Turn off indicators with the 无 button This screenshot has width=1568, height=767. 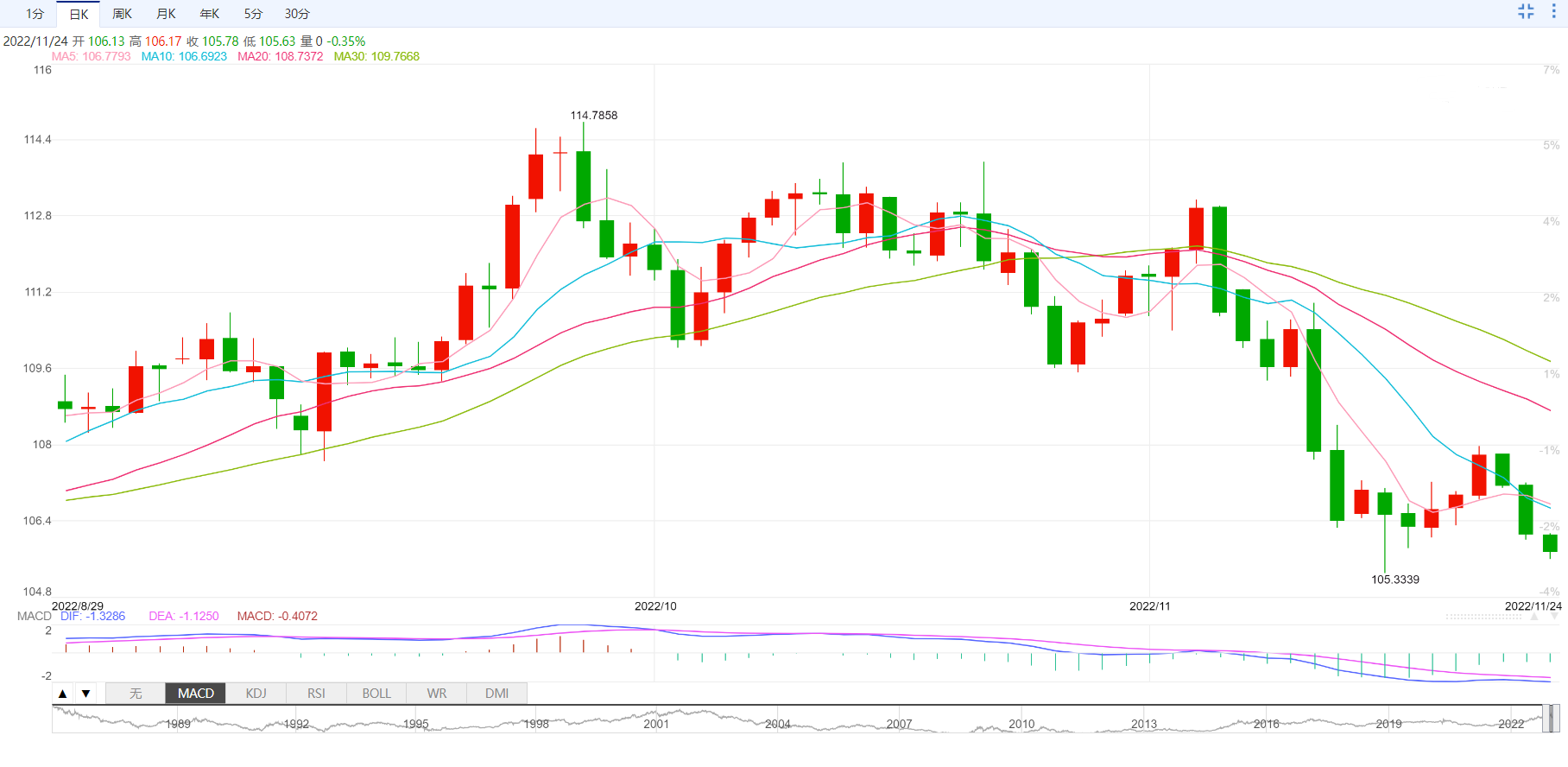pyautogui.click(x=136, y=694)
